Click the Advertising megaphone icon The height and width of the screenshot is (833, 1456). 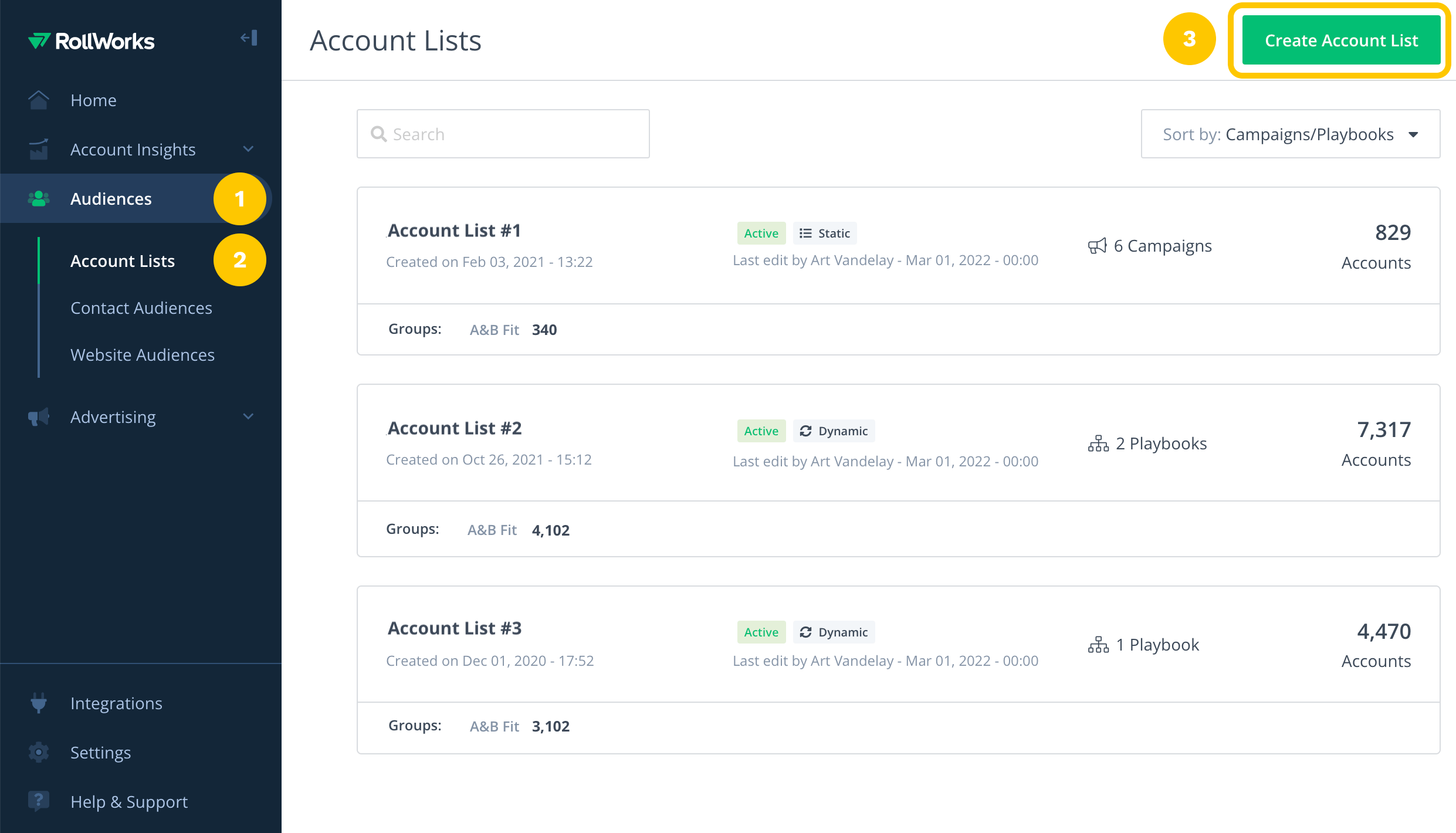click(x=39, y=417)
